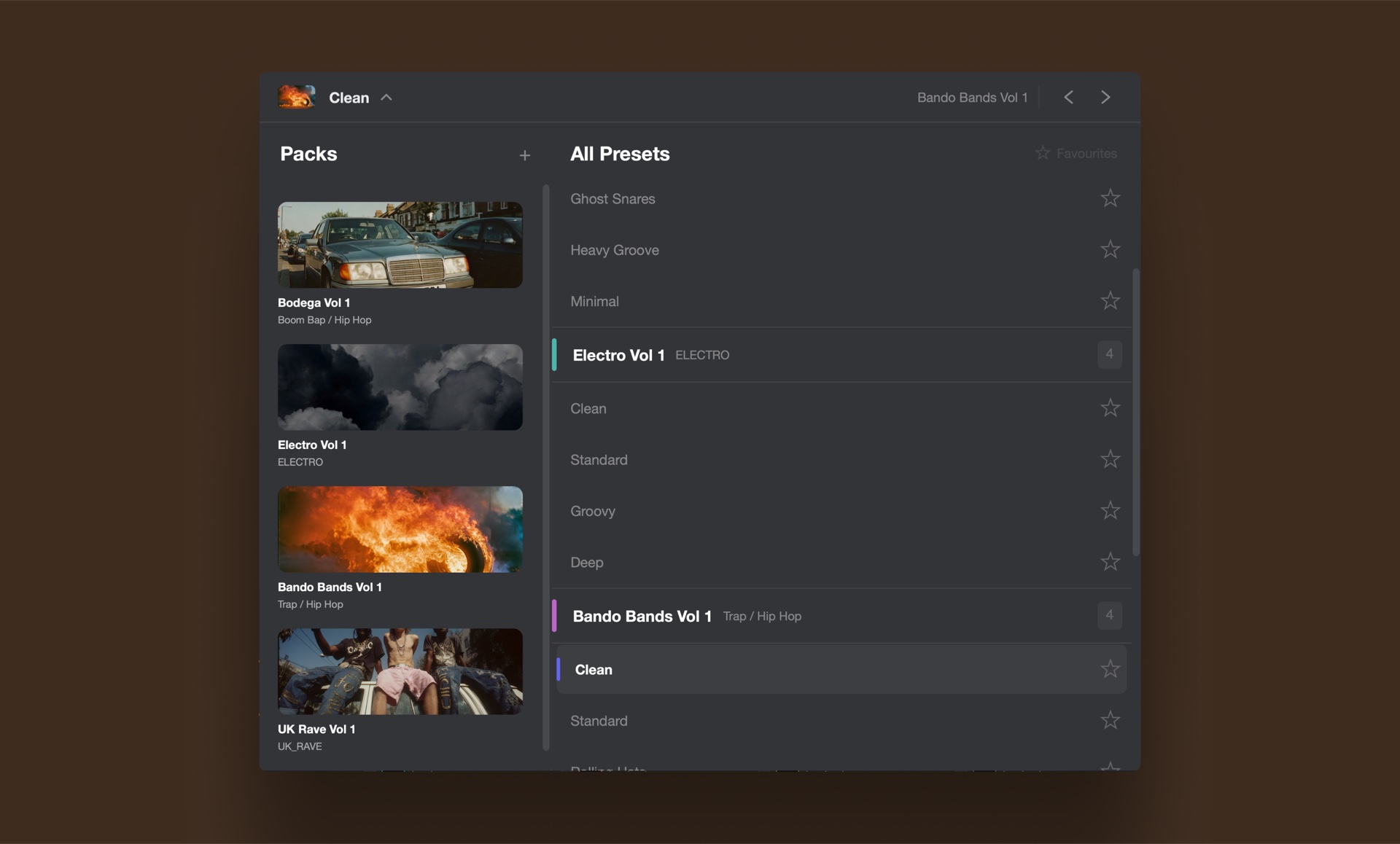Click the current pack icon in header

[297, 97]
